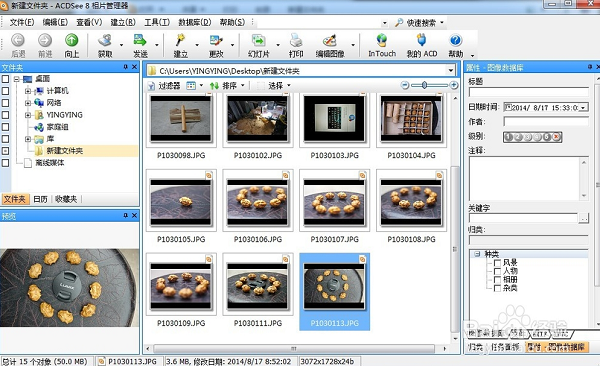Click the Filter (过滤器) icon

point(152,86)
